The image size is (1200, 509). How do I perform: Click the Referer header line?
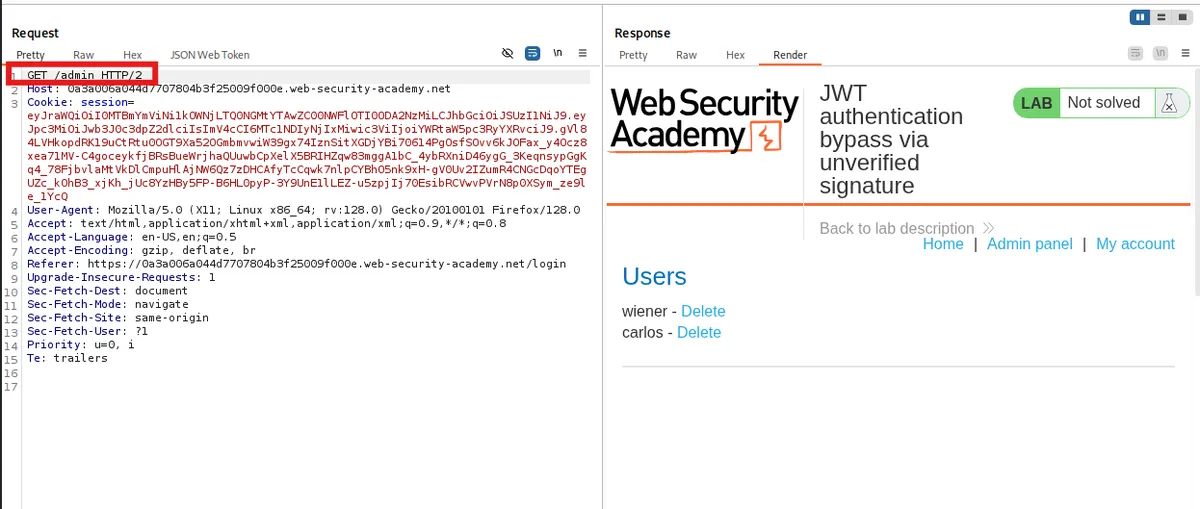click(x=296, y=264)
